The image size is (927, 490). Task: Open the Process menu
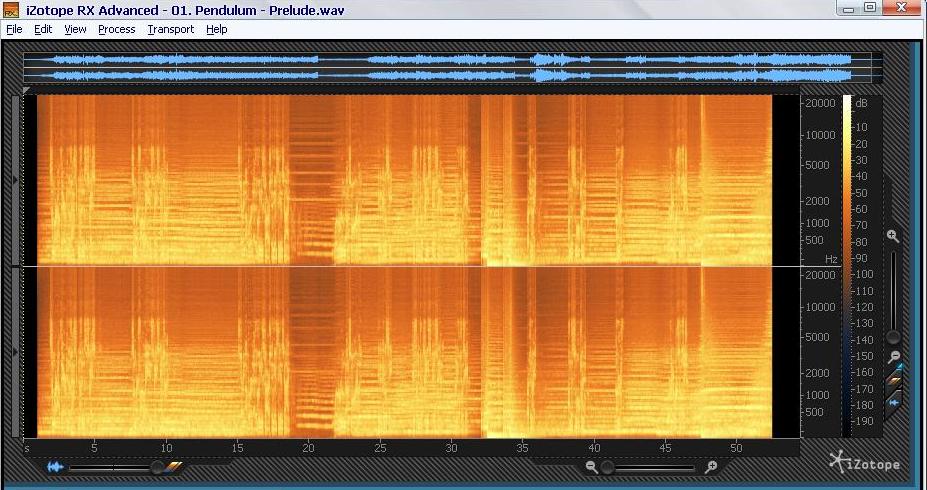point(116,29)
